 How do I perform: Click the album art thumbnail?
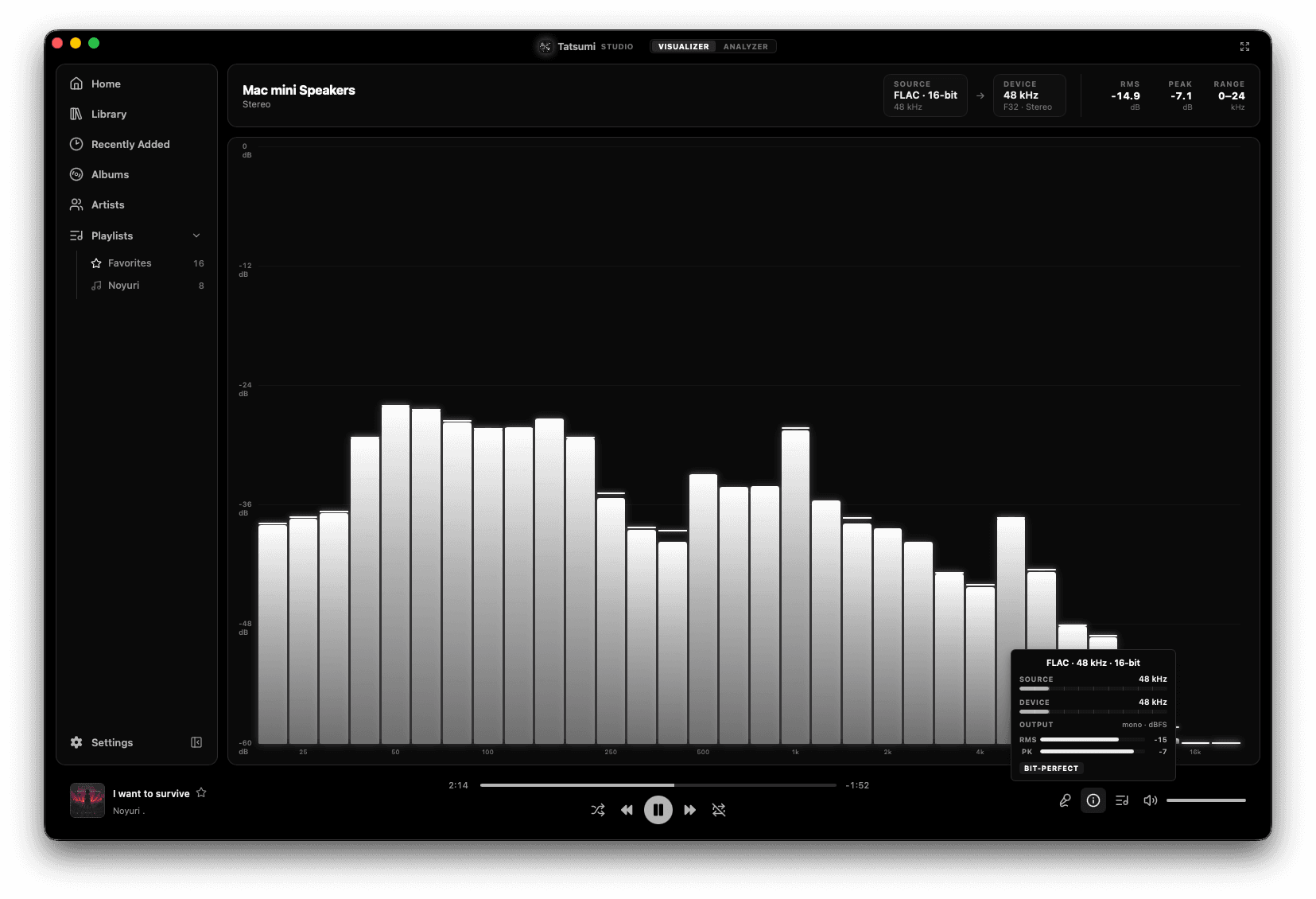click(x=87, y=800)
